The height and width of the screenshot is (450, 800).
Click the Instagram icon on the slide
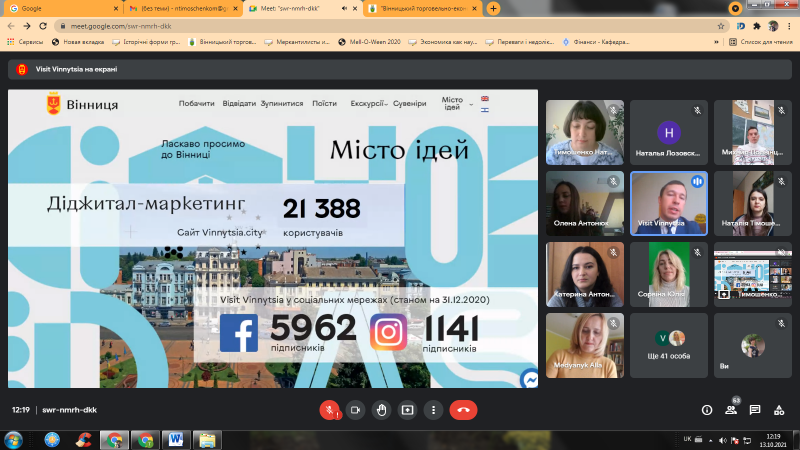388,332
